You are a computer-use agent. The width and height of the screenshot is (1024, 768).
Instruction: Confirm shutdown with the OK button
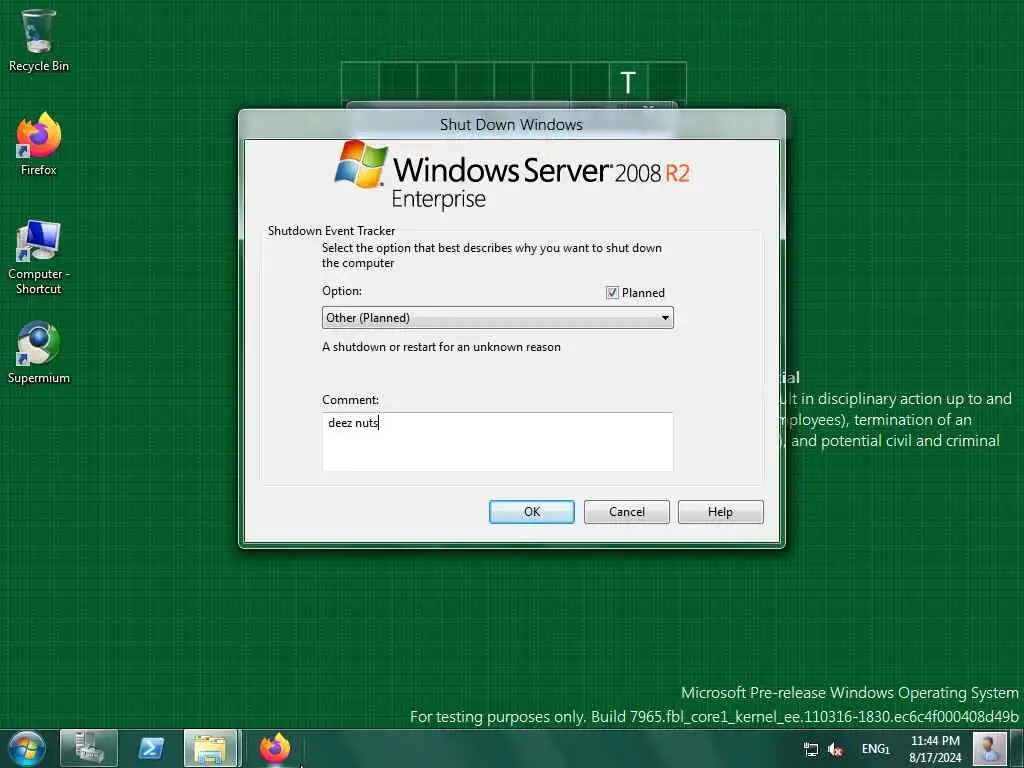tap(532, 512)
